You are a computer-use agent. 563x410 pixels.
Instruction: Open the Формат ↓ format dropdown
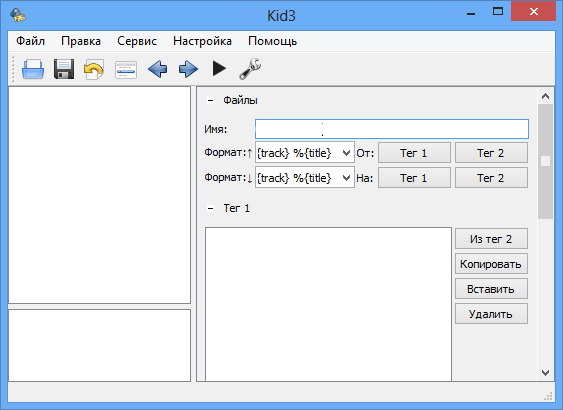pyautogui.click(x=305, y=178)
